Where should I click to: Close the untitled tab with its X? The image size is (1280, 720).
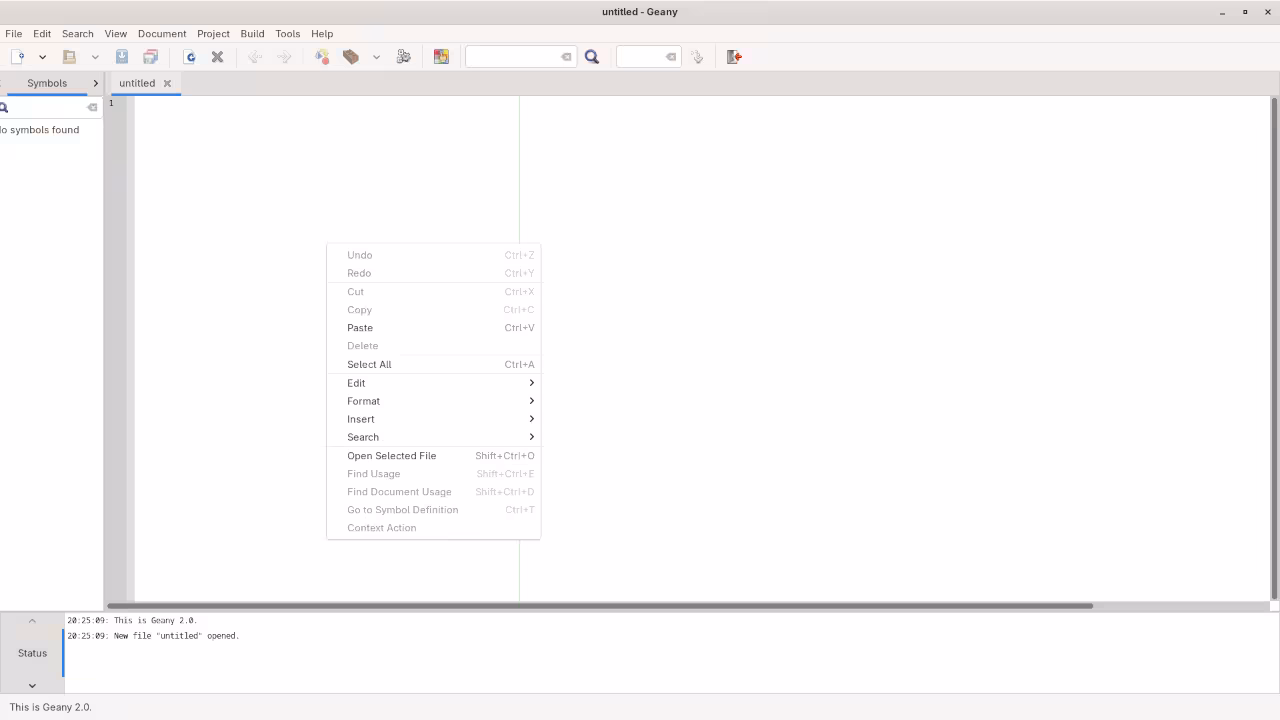click(x=167, y=83)
